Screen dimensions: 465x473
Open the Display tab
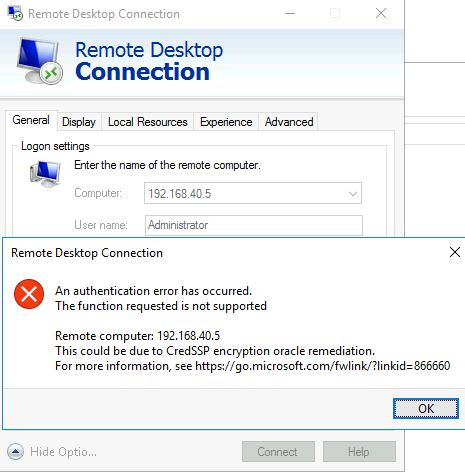pos(79,122)
